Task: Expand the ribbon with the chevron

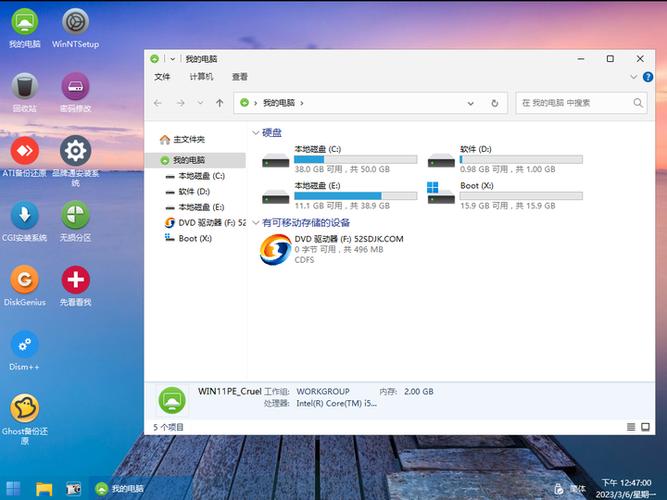Action: click(633, 77)
